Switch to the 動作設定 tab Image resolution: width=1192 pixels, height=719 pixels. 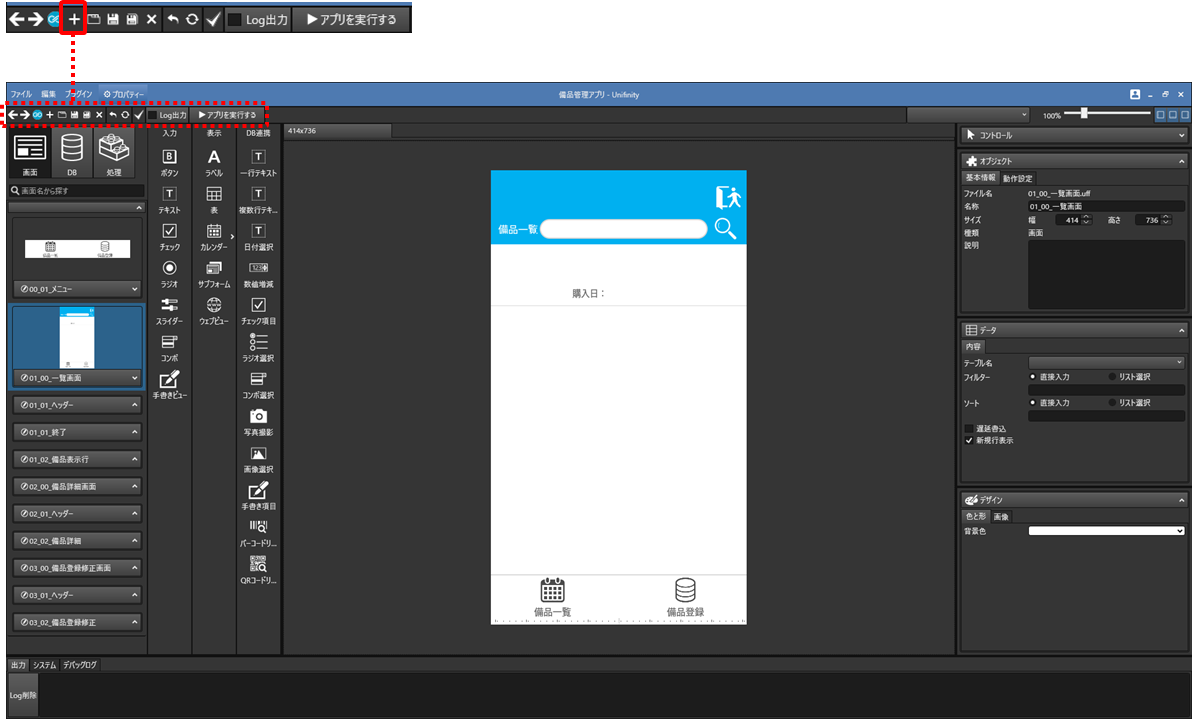click(x=1017, y=178)
